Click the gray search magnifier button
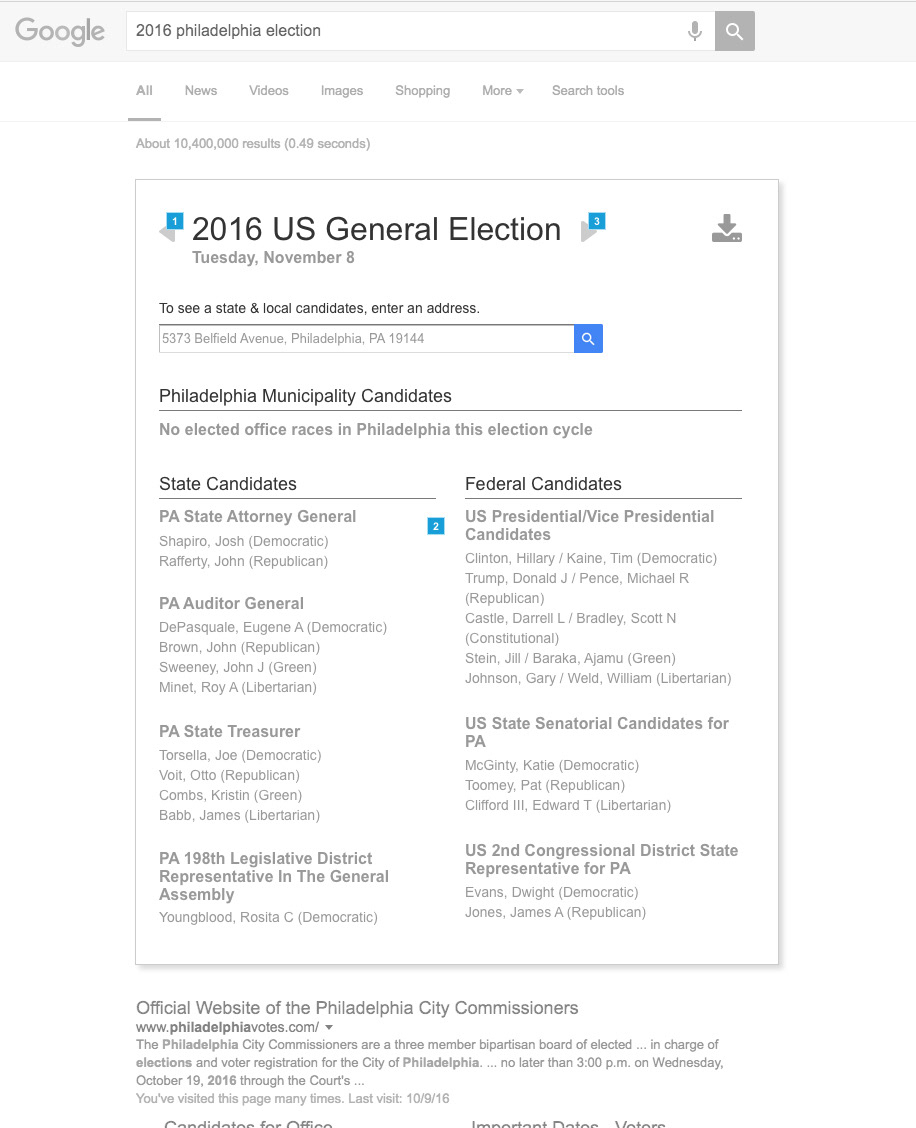This screenshot has height=1128, width=916. [x=735, y=31]
